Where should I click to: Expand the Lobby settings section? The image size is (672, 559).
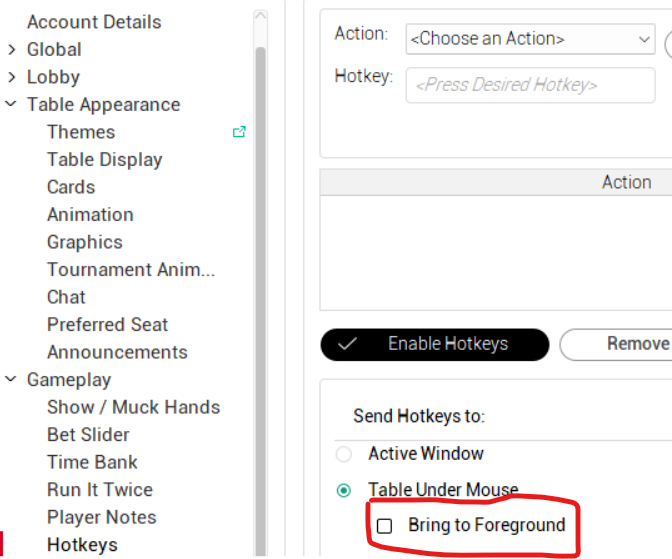pyautogui.click(x=11, y=77)
